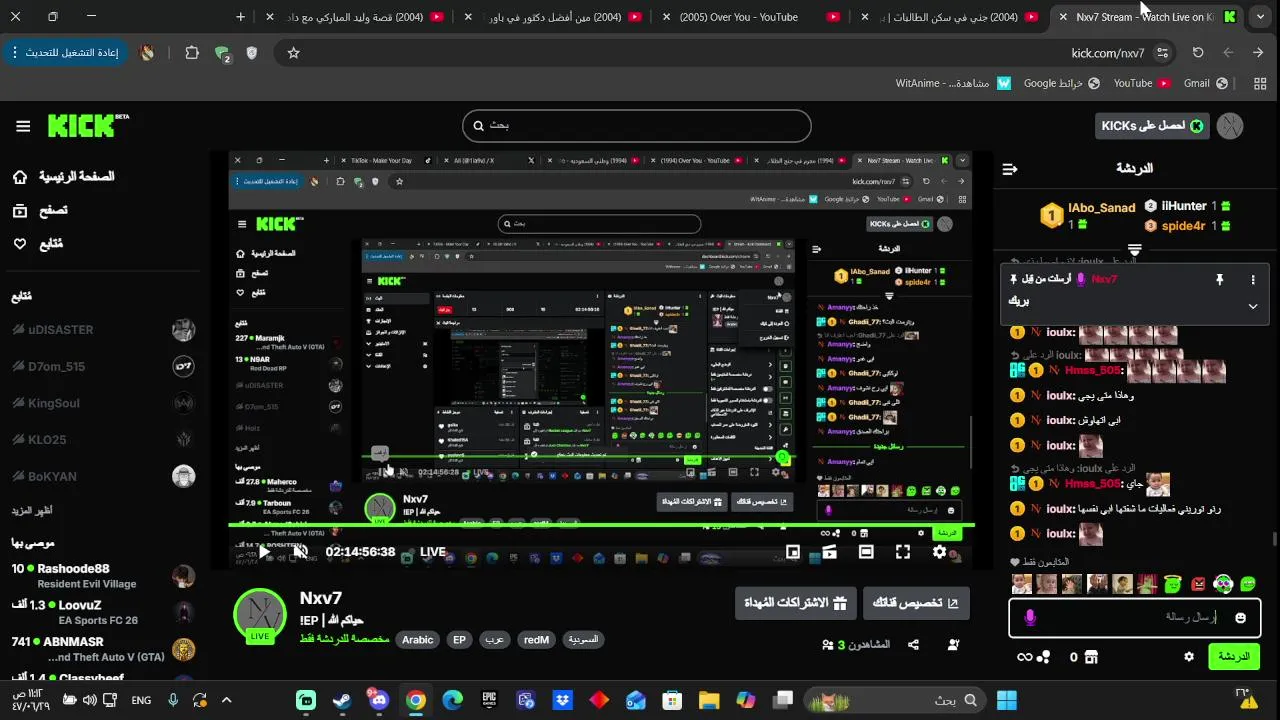Open LoovuZ recommended channel
Viewport: 1280px width, 720px height.
point(103,612)
